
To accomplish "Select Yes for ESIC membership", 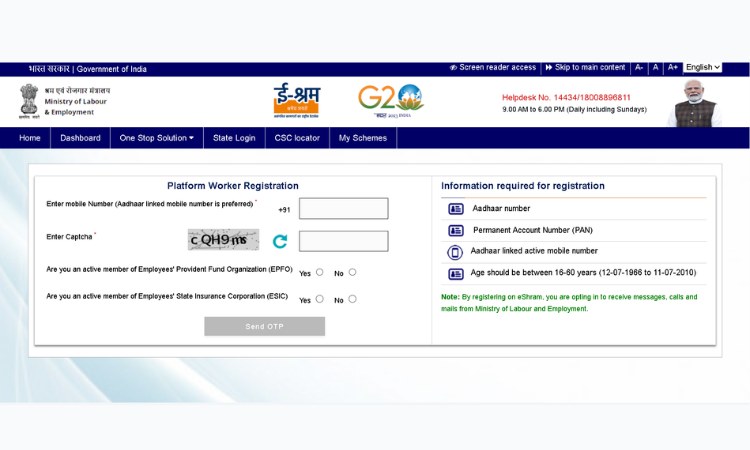I will [320, 299].
